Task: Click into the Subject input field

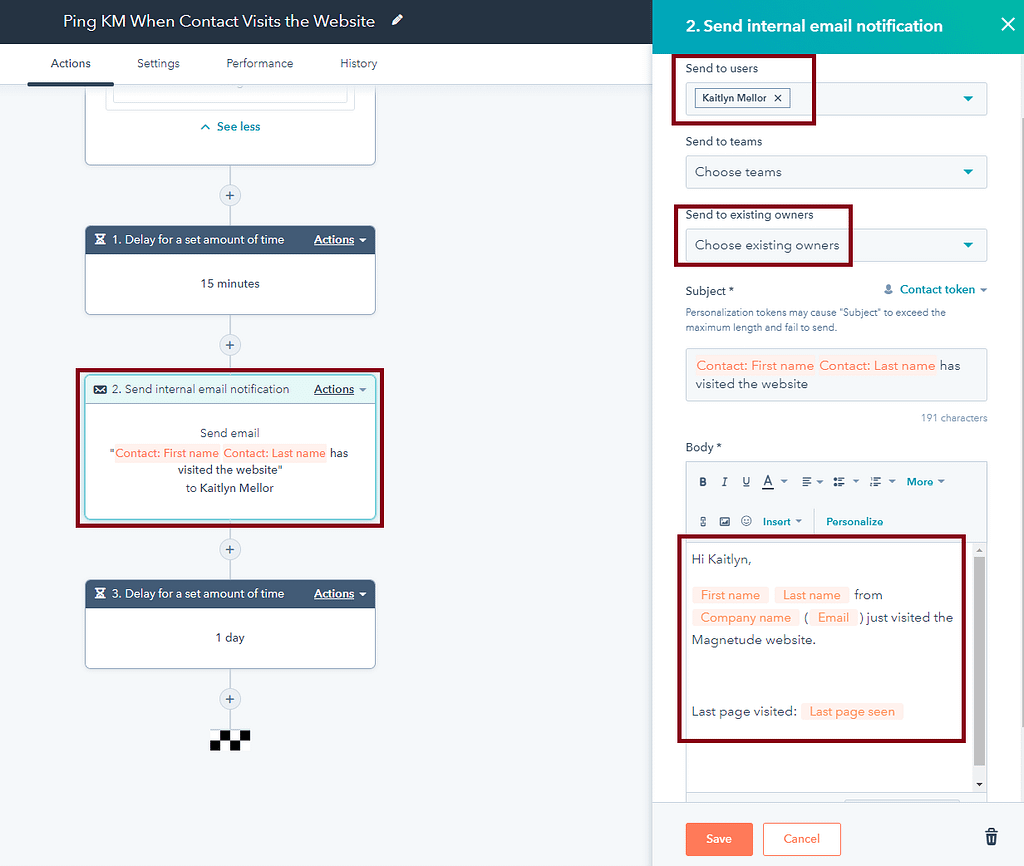Action: point(835,375)
